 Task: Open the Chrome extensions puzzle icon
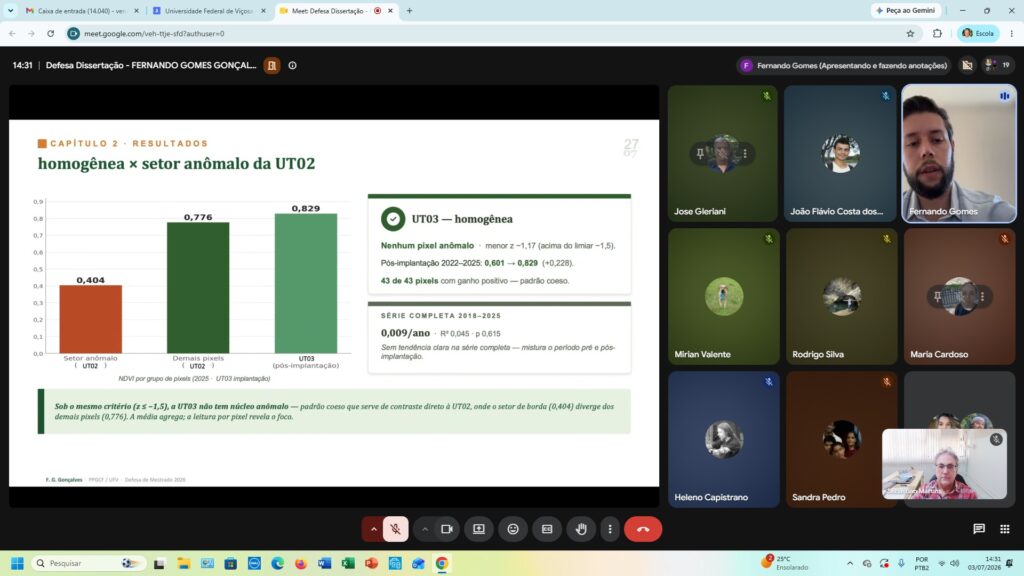[937, 33]
